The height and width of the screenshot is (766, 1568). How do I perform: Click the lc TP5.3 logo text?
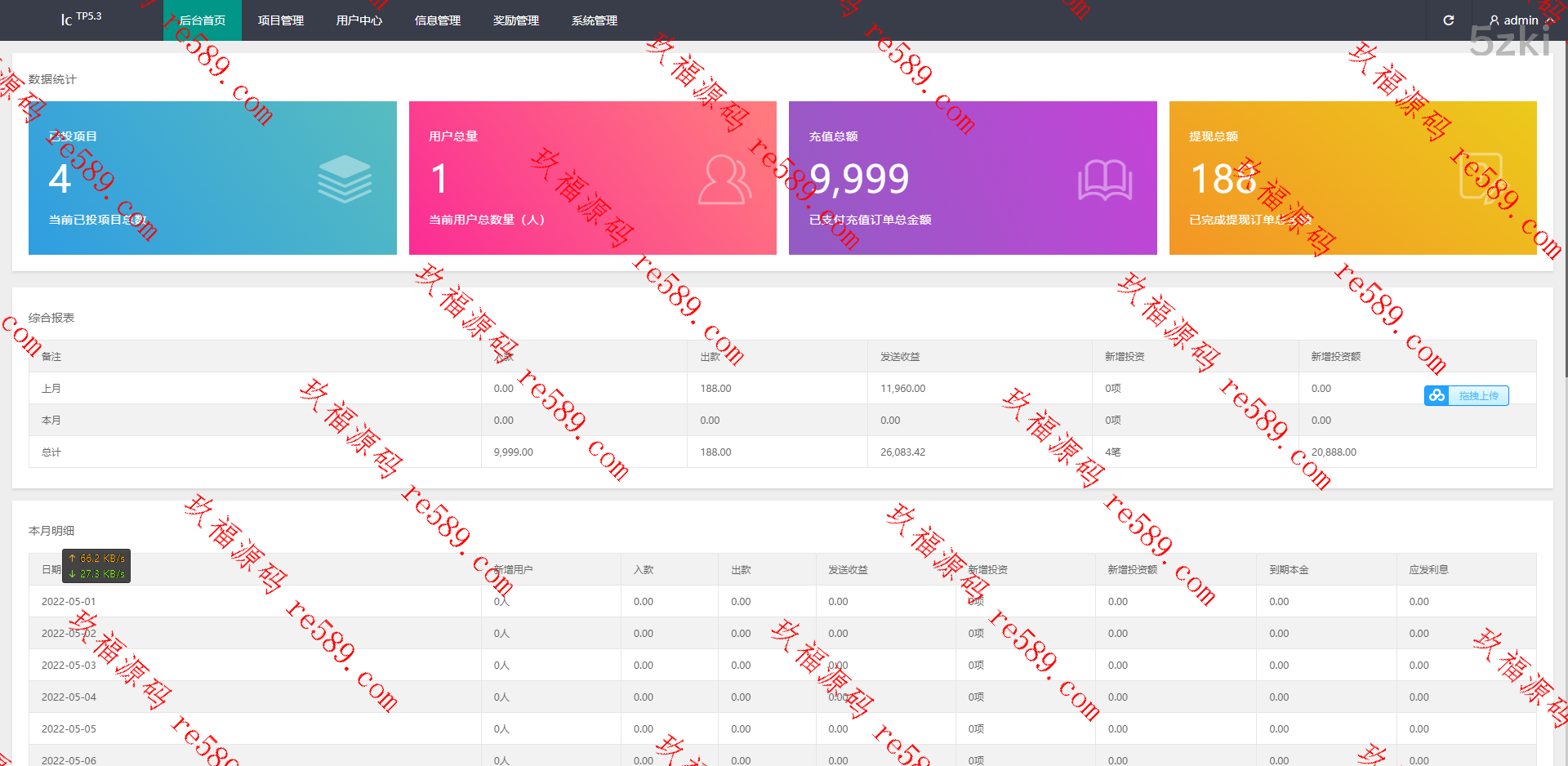[81, 18]
